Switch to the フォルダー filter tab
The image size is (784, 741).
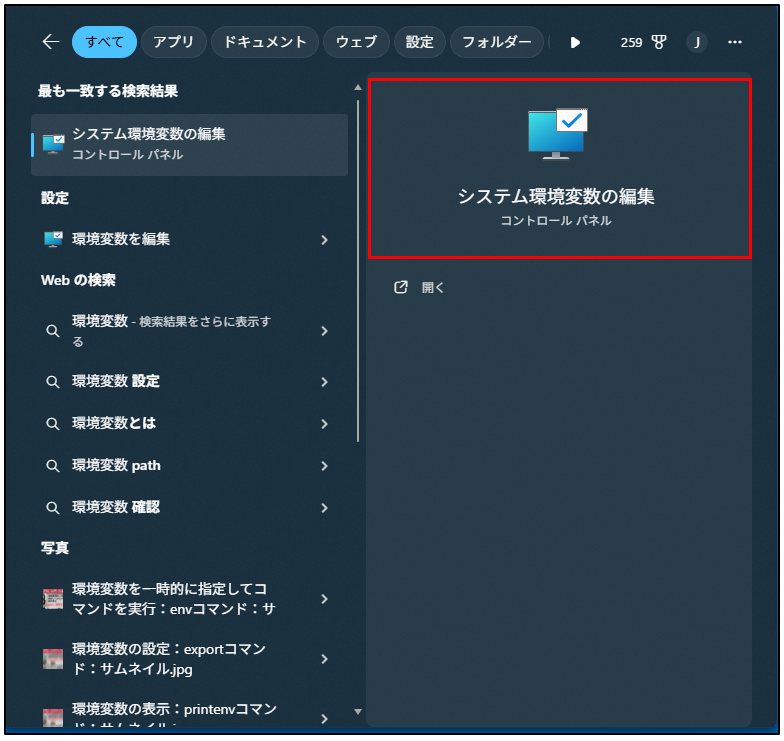click(x=497, y=42)
